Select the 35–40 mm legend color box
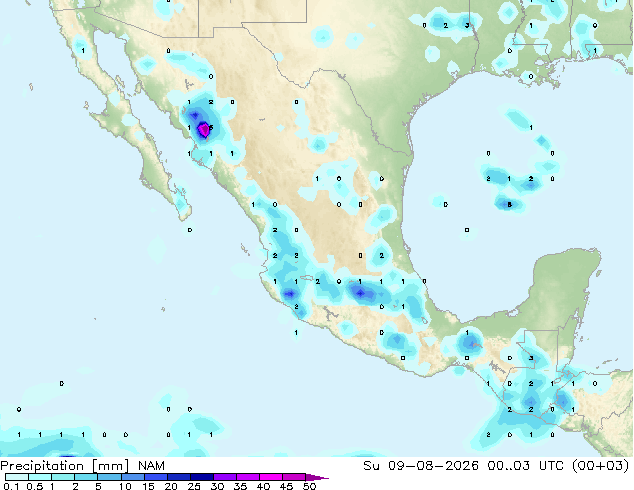 click(x=247, y=477)
